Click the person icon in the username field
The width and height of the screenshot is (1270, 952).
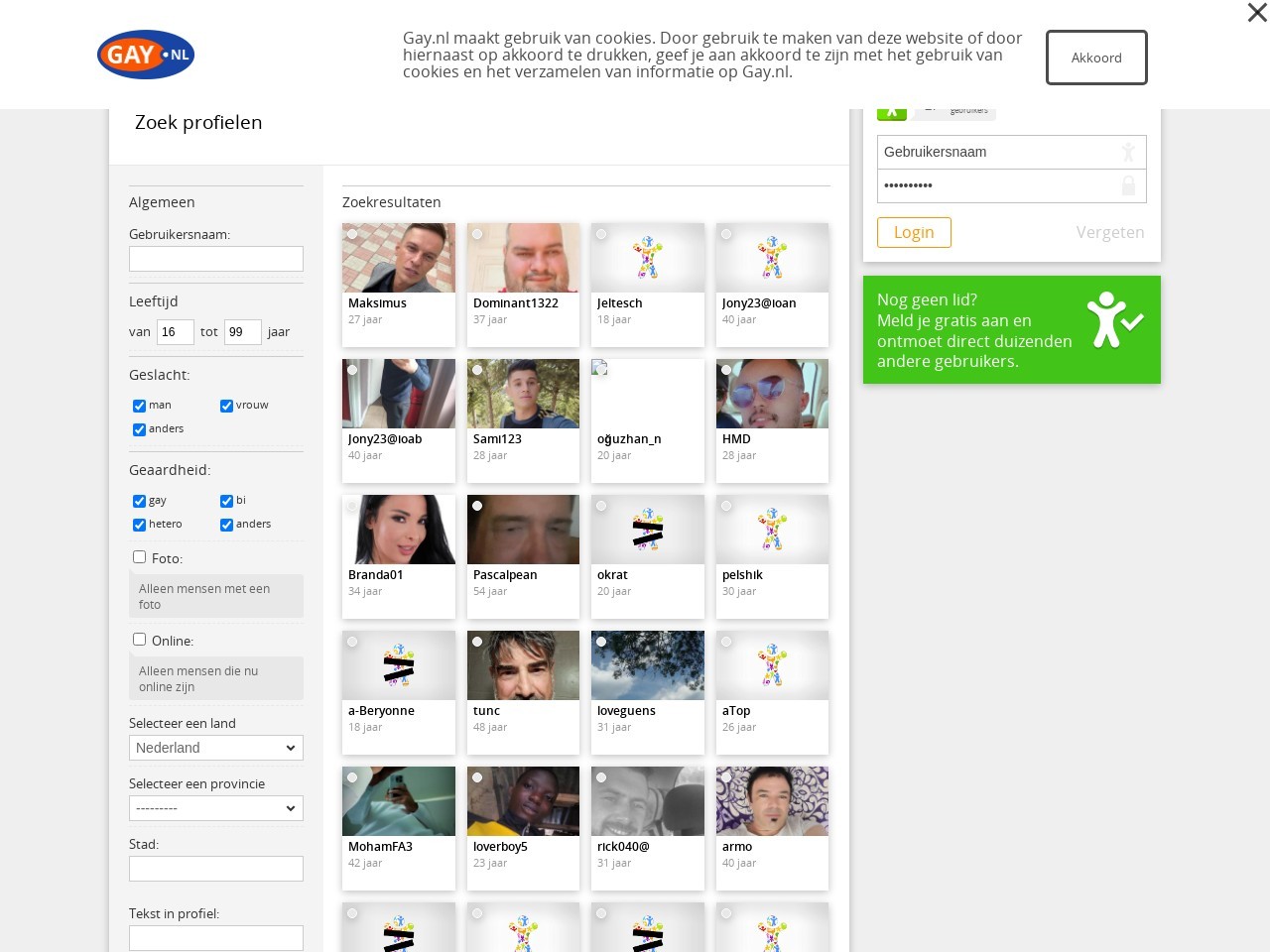pos(1128,152)
